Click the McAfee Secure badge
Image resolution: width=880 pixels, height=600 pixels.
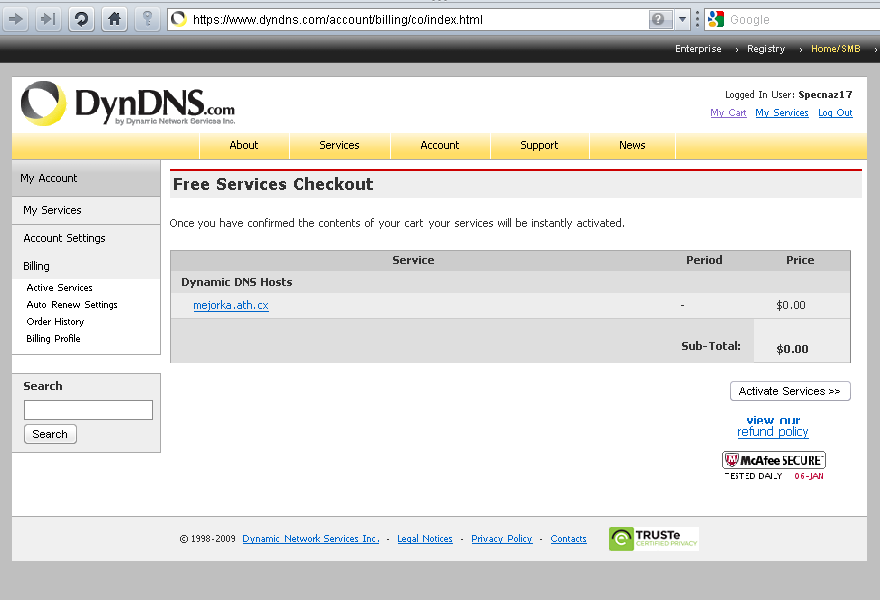click(774, 460)
